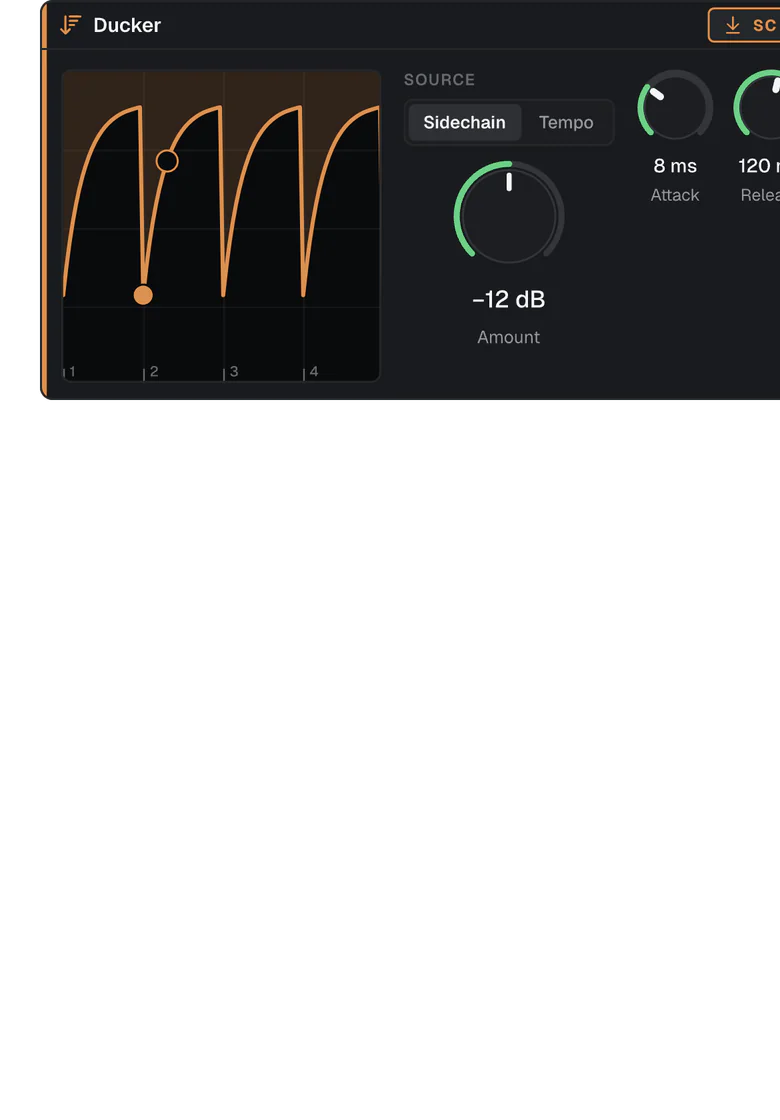Screen dimensions: 780x1120
Task: Click beat marker 1 in the envelope display
Action: point(72,371)
